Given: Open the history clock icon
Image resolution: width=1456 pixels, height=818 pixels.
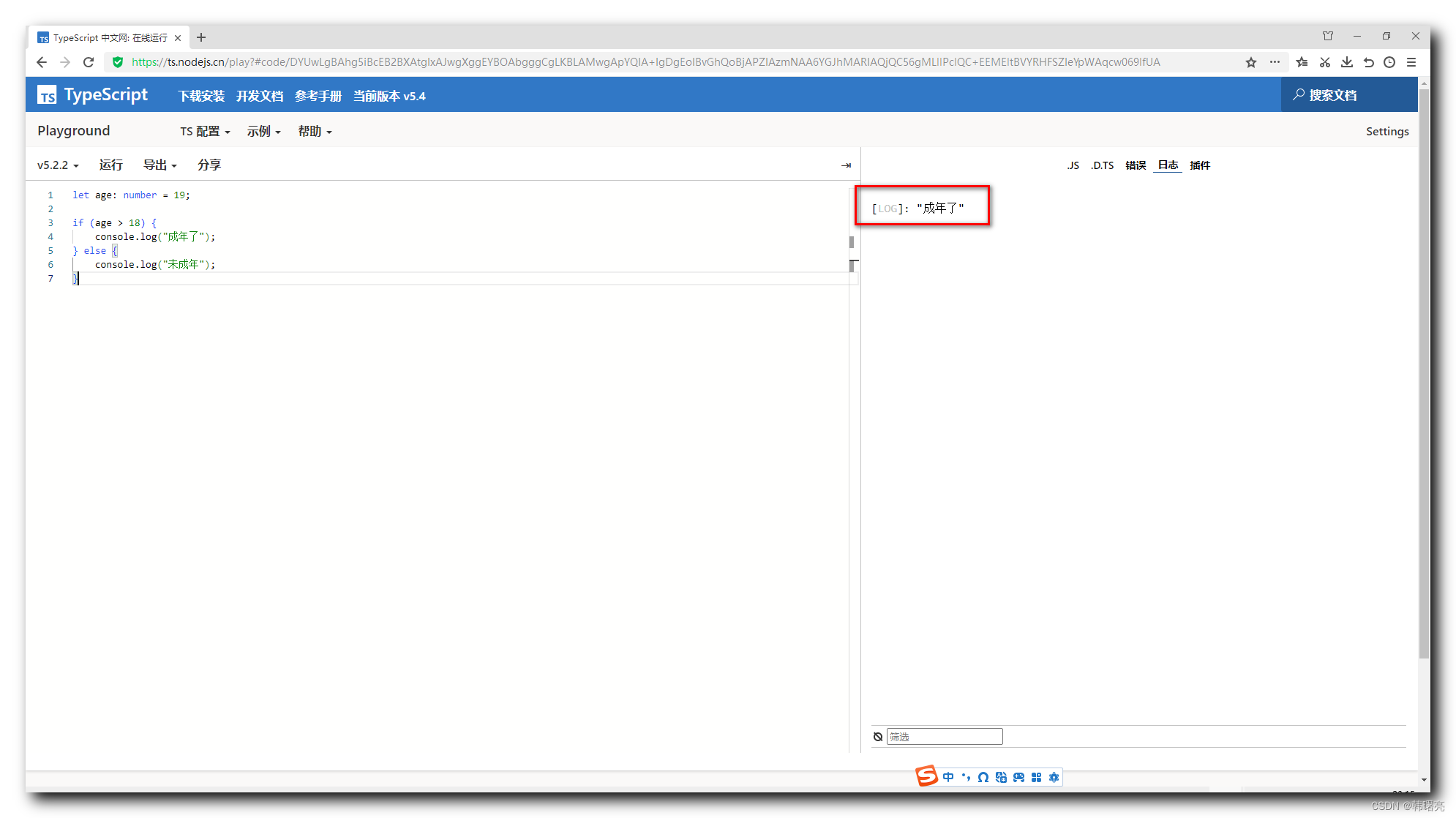Looking at the screenshot, I should click(x=1389, y=62).
